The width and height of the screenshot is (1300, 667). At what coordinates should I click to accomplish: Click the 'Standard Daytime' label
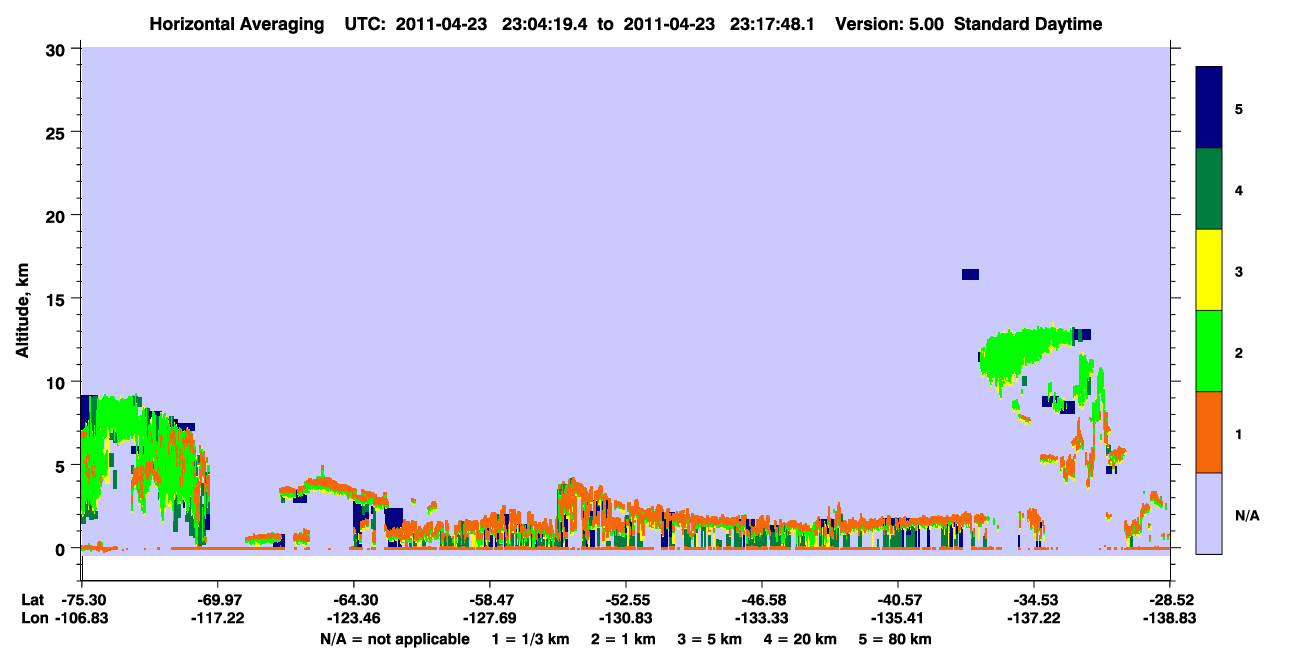point(1028,24)
